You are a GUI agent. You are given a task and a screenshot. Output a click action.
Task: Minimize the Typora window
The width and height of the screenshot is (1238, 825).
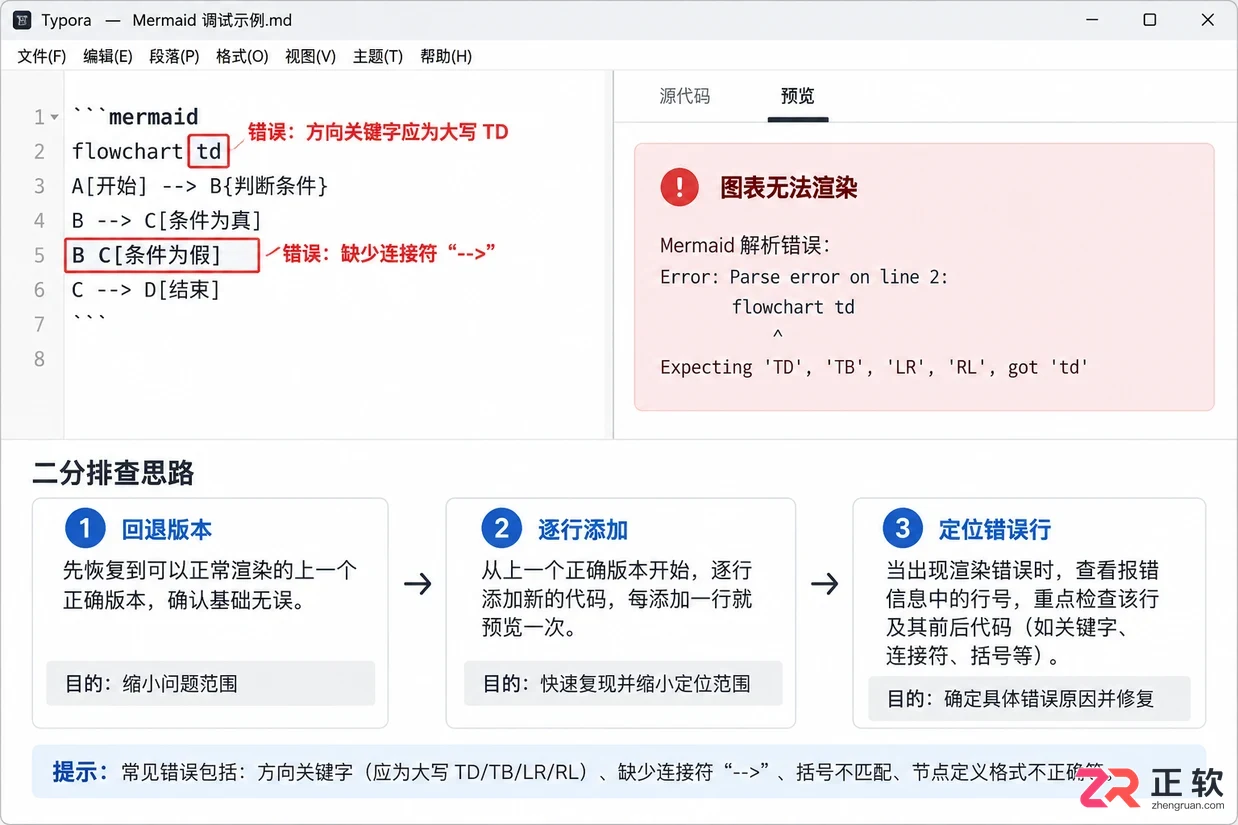pos(1091,20)
